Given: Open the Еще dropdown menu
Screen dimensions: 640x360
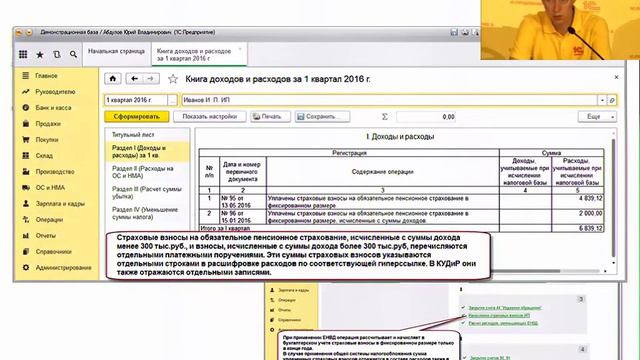Looking at the screenshot, I should 597,117.
